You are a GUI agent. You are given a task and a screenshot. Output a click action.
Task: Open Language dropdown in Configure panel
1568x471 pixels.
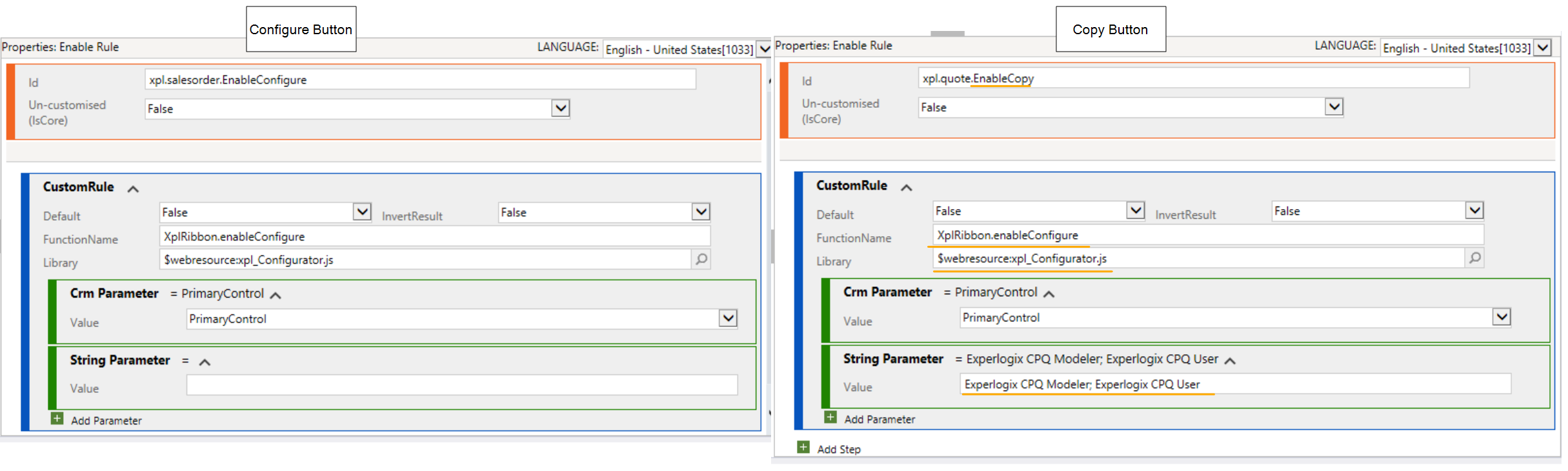(764, 49)
